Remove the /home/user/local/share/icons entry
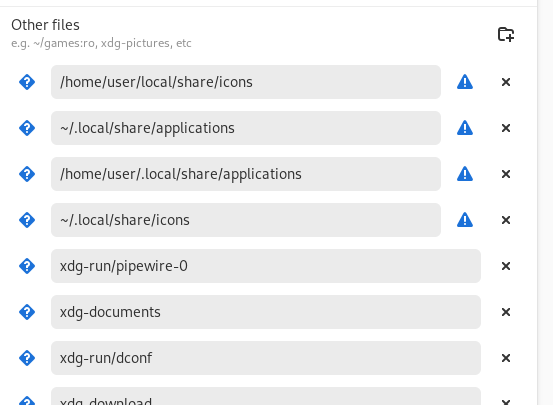 point(506,82)
